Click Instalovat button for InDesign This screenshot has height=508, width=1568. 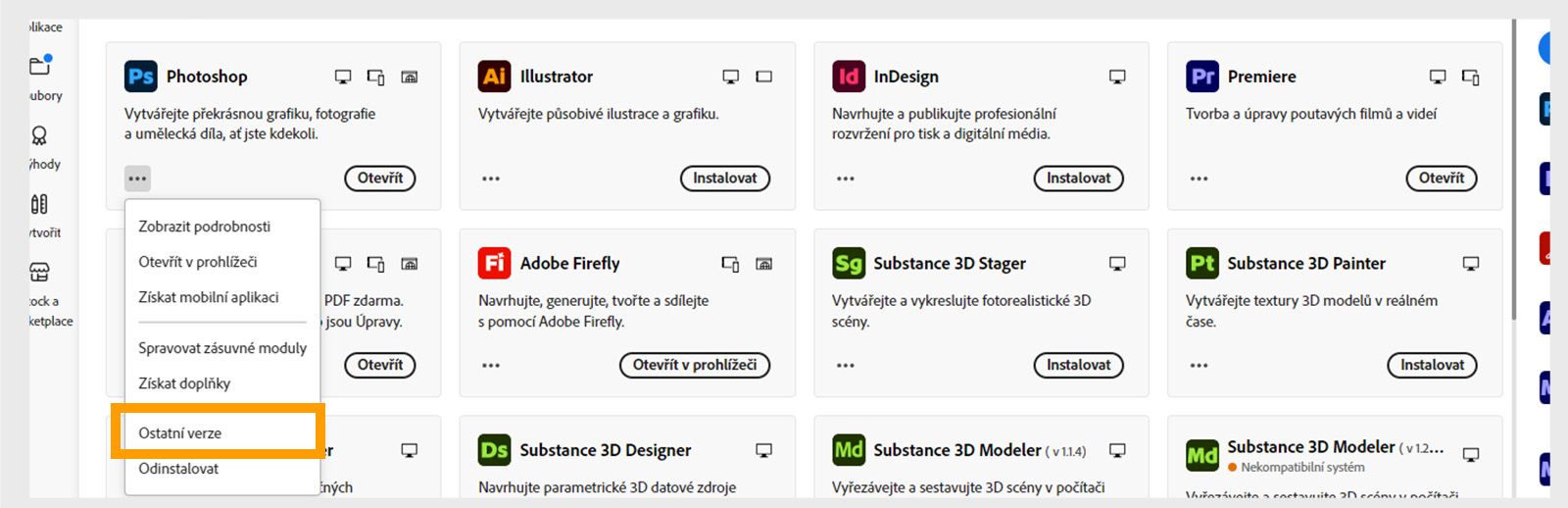1079,178
